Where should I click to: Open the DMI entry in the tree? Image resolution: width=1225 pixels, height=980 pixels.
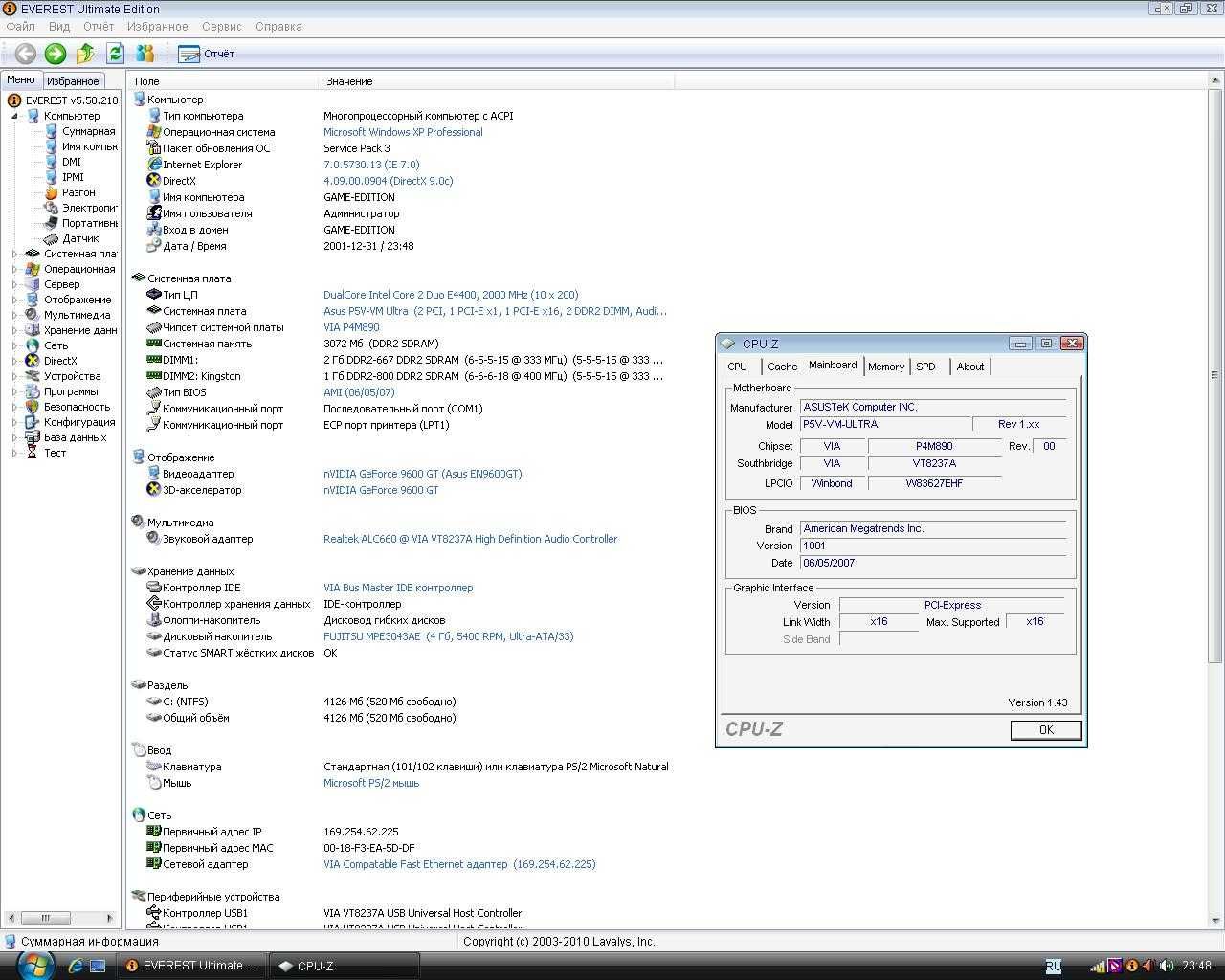click(72, 162)
